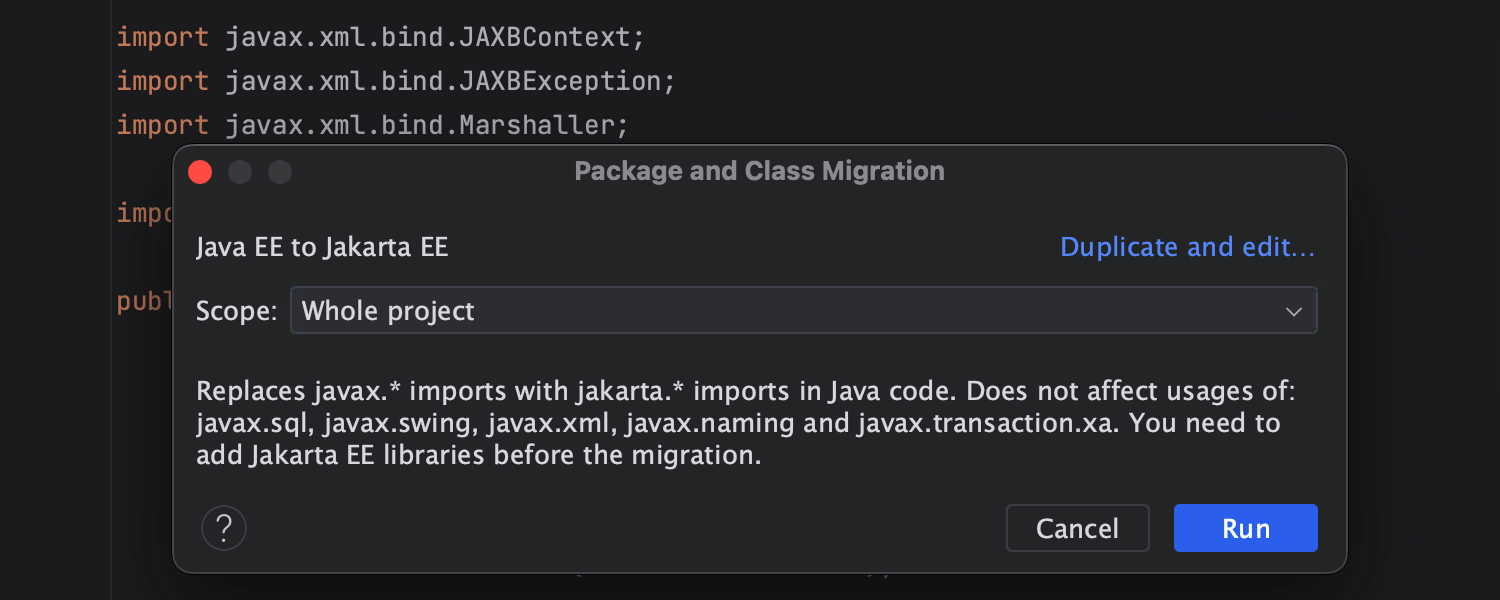Click the Java EE to Jakarta EE label
The image size is (1500, 600).
click(322, 247)
